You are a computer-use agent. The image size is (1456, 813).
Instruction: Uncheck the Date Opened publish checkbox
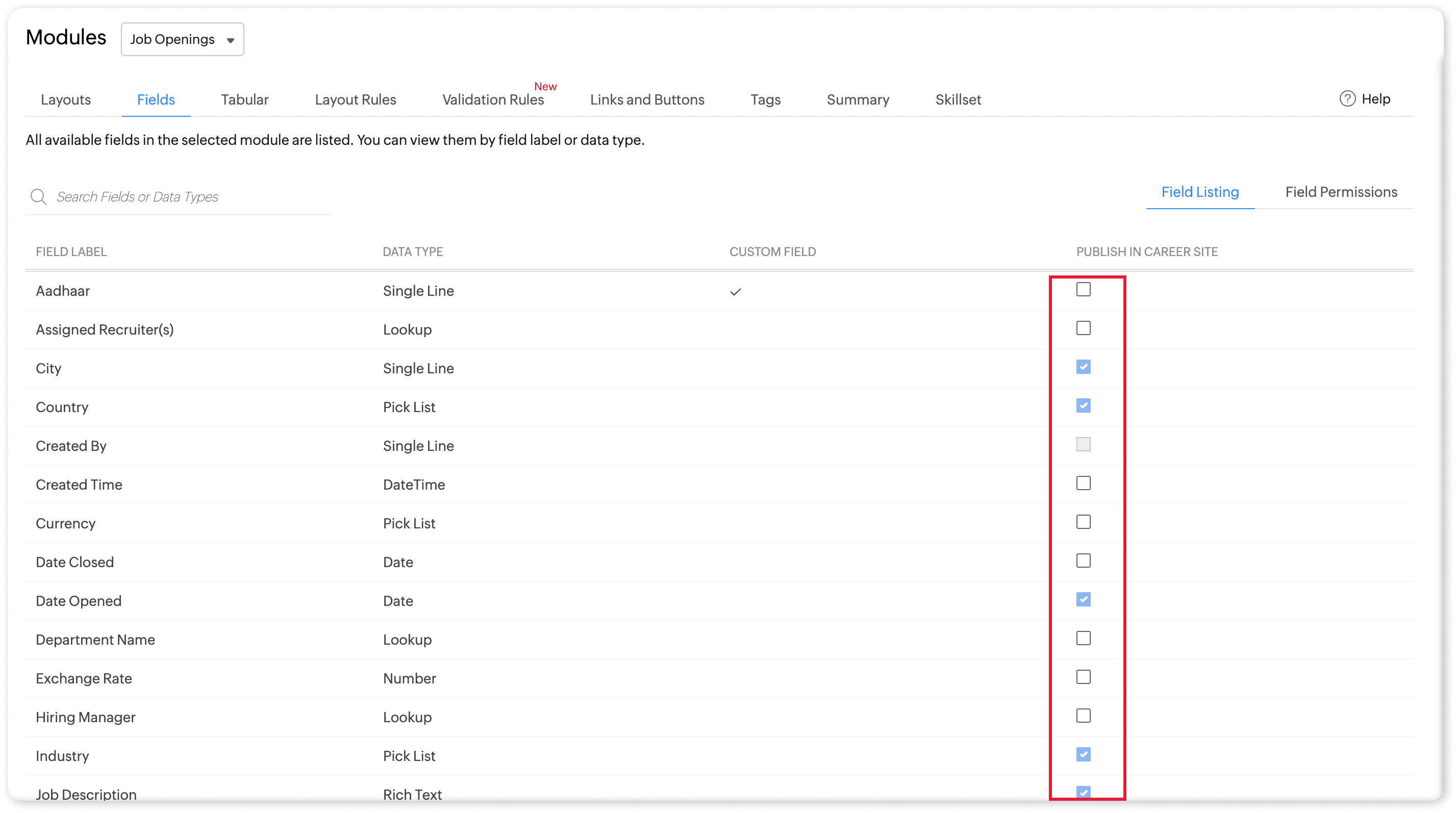tap(1083, 599)
